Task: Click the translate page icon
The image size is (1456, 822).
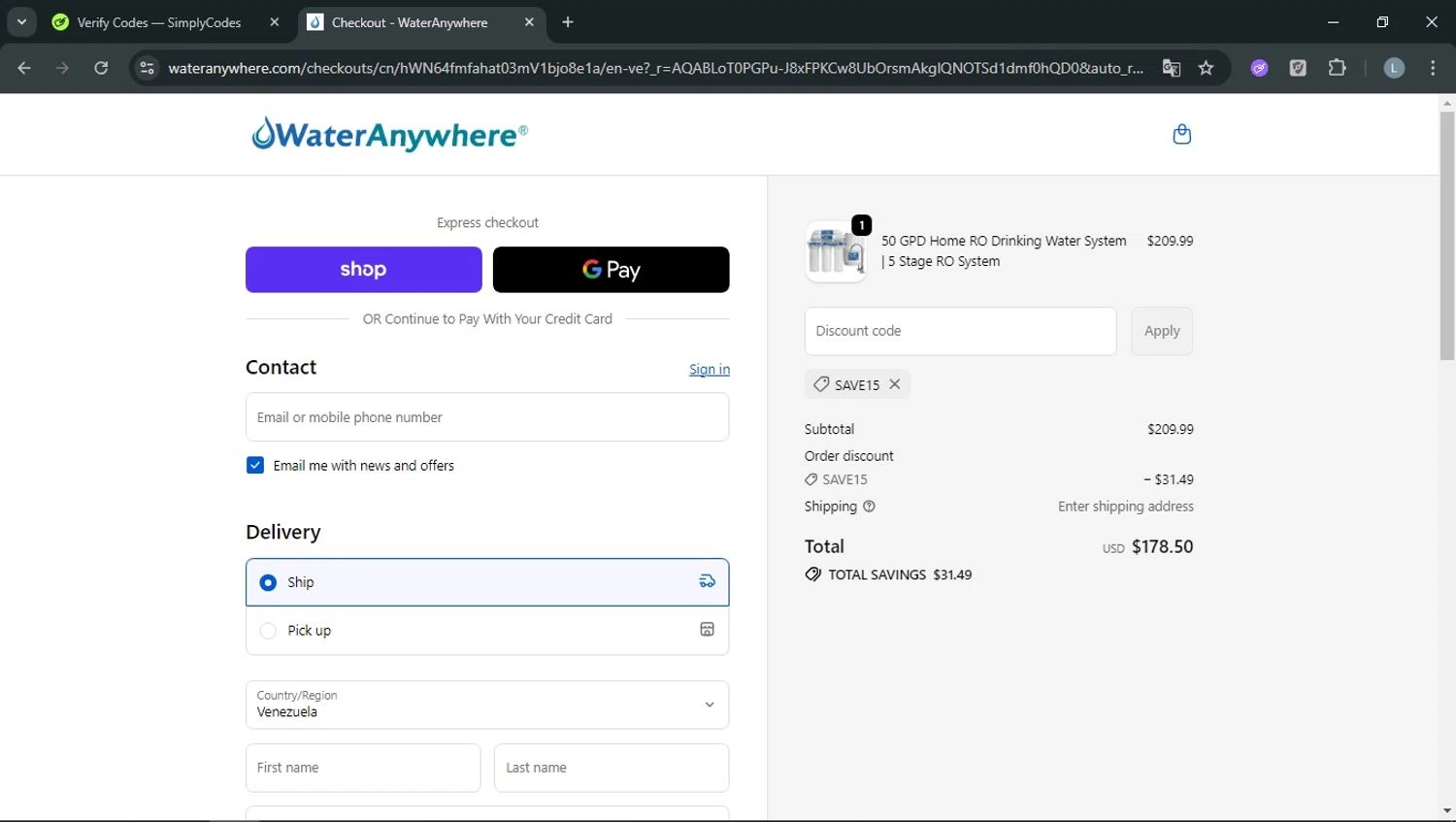Action: [1172, 68]
